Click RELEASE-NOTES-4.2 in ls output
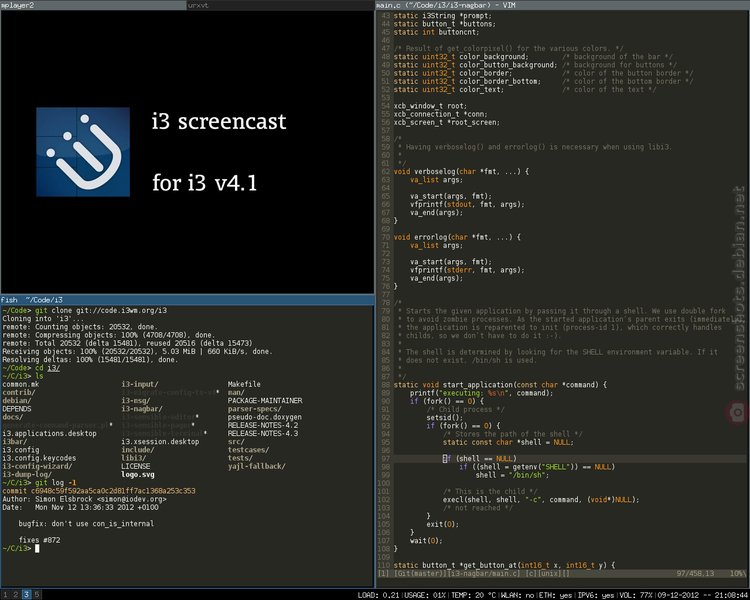This screenshot has height=600, width=750. 263,425
